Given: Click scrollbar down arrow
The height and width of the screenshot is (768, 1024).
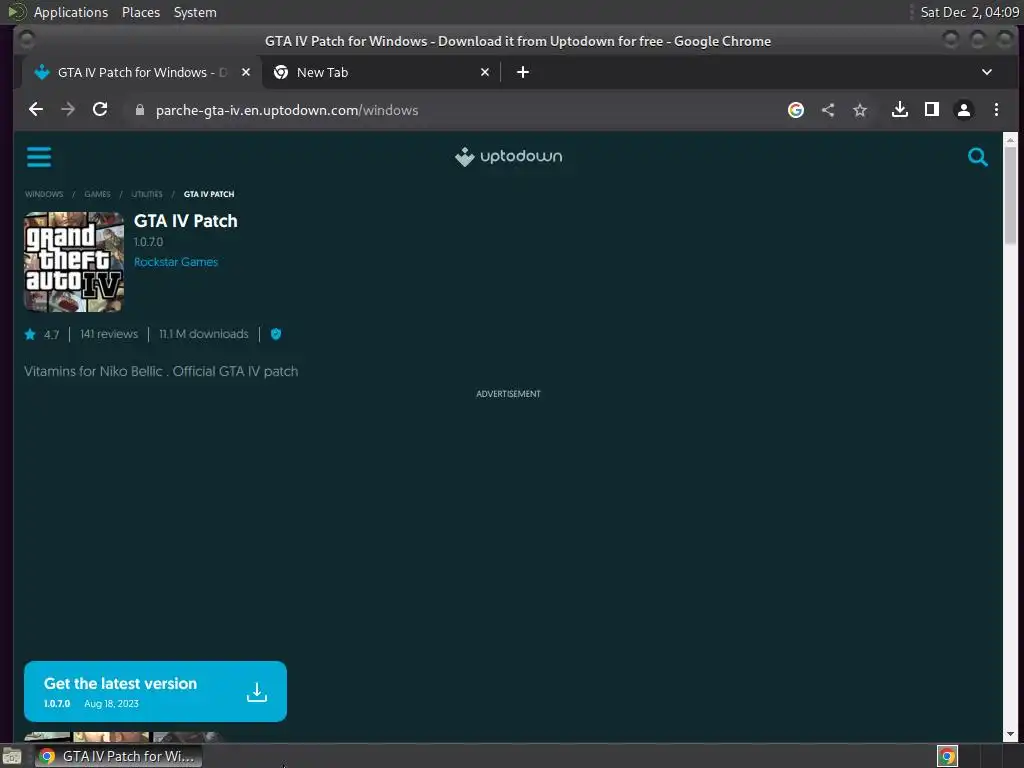Looking at the screenshot, I should (1010, 734).
